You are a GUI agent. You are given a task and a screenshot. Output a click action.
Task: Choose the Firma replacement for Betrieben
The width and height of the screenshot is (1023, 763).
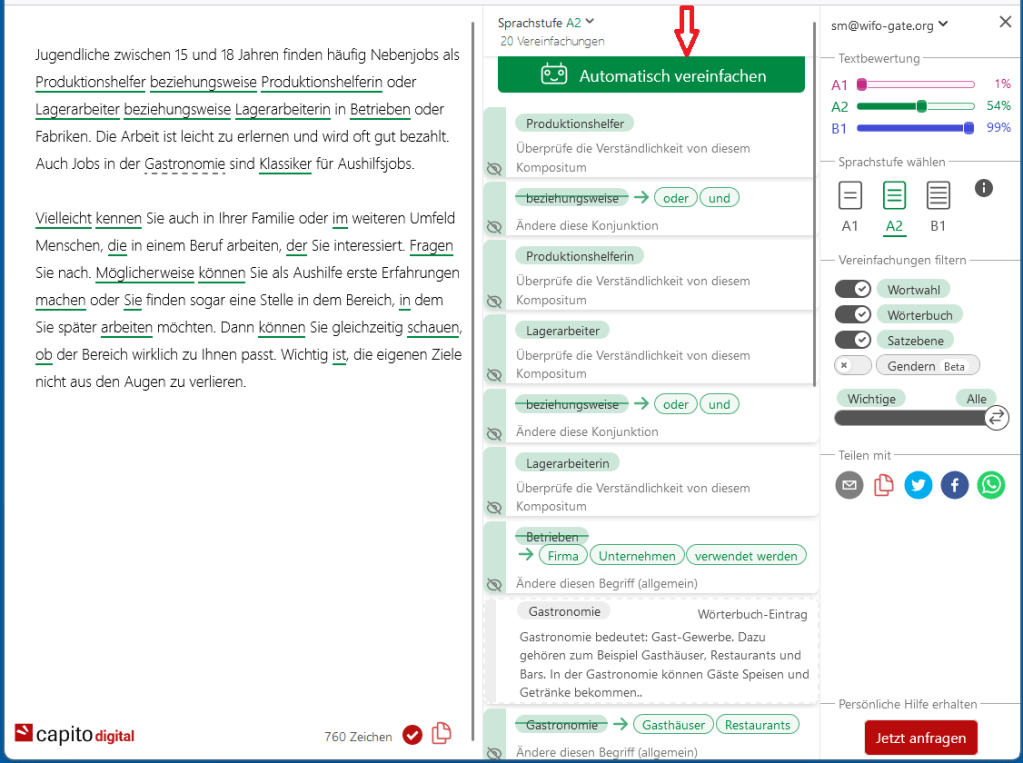(x=563, y=556)
